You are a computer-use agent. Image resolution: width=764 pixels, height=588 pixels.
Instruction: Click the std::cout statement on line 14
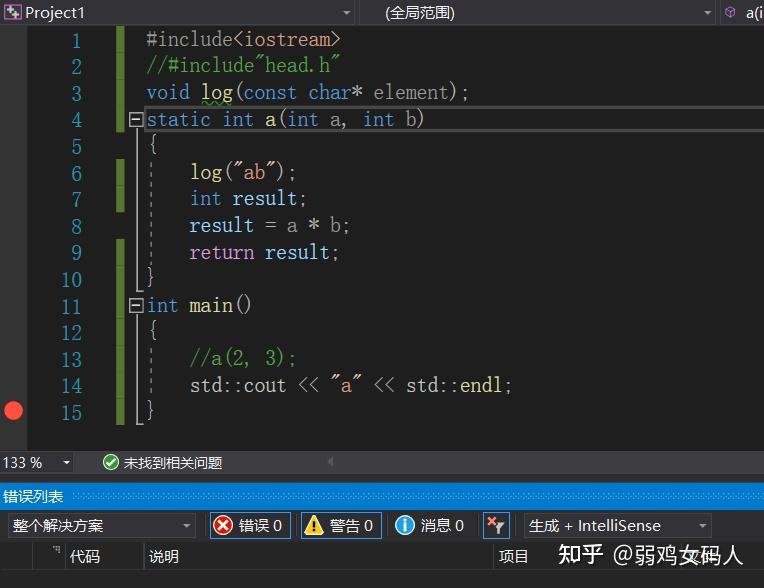click(351, 385)
